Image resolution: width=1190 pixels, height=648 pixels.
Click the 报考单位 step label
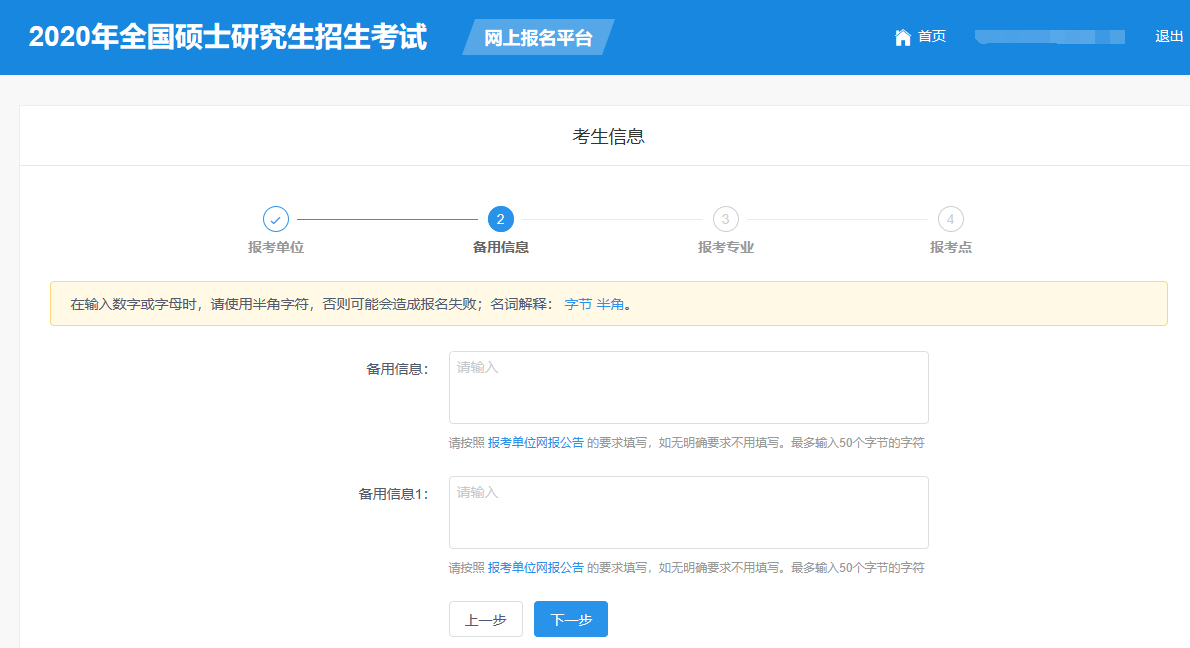tap(276, 247)
